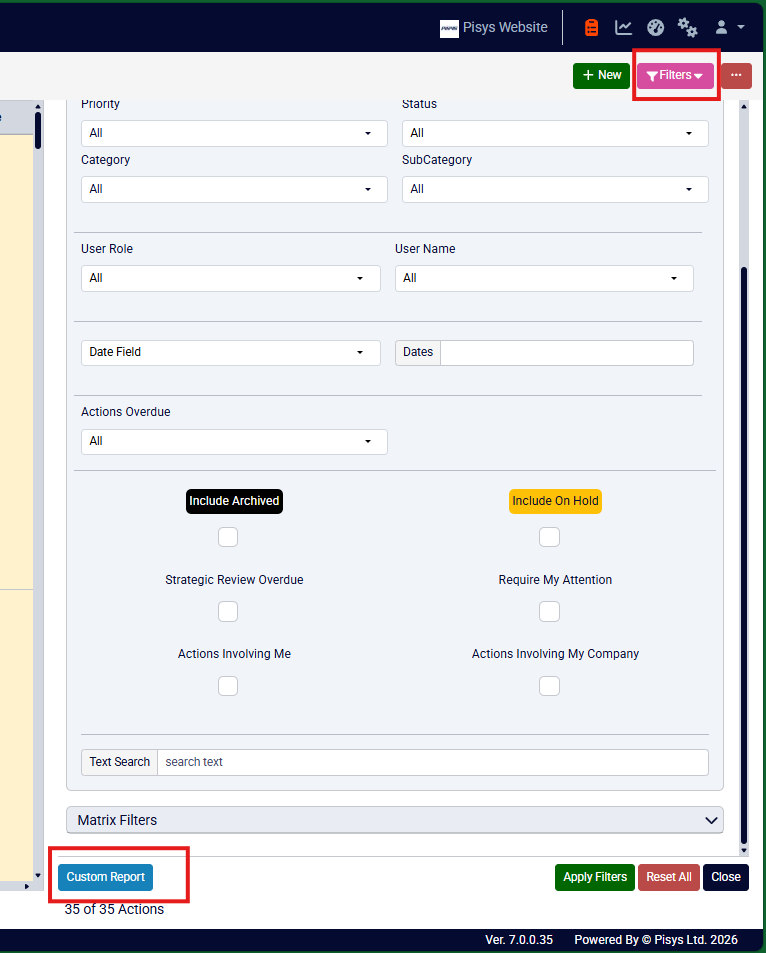
Task: Tick the Include Archived checkbox
Action: [228, 537]
